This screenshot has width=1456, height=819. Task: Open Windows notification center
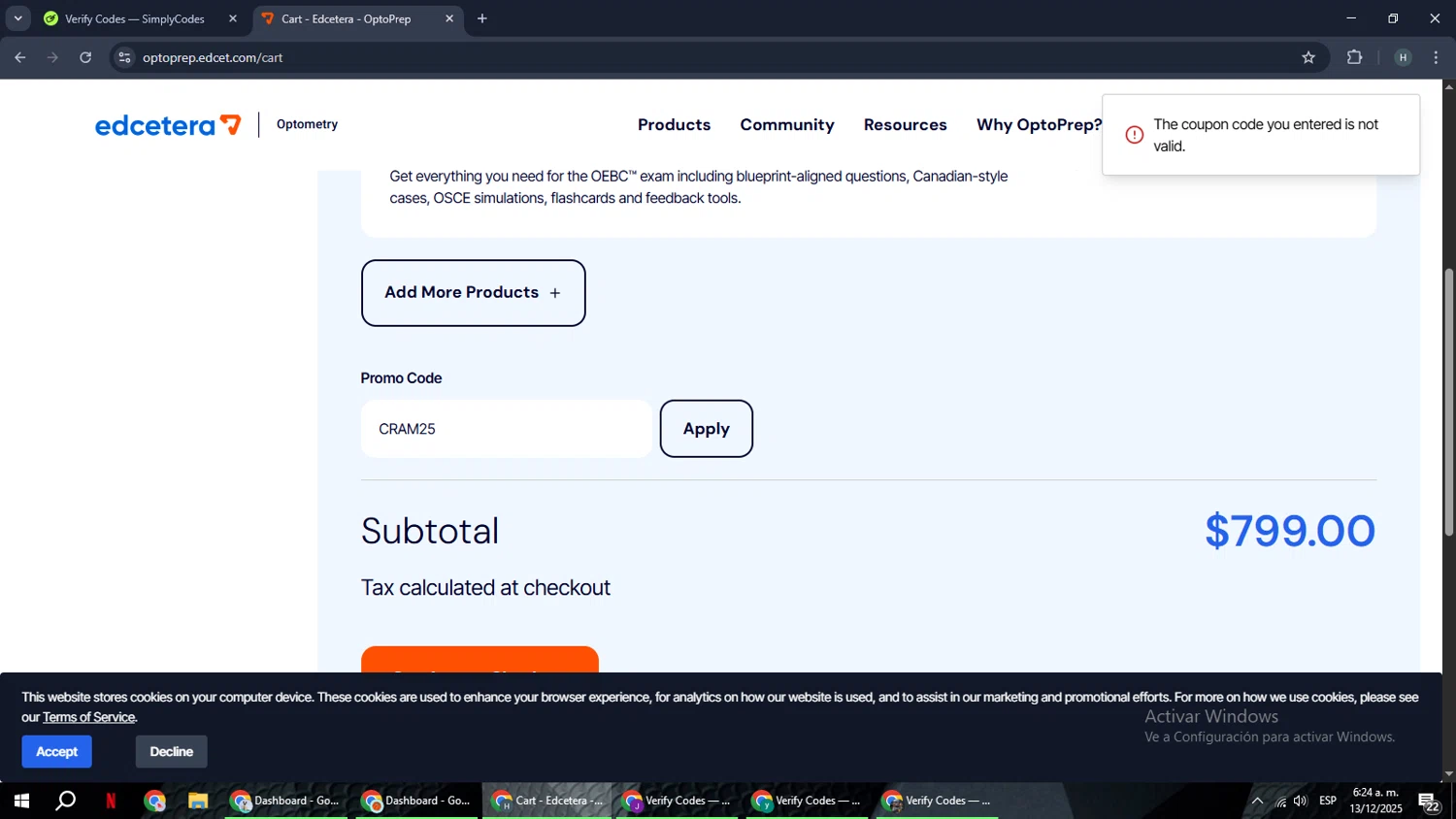click(1429, 802)
